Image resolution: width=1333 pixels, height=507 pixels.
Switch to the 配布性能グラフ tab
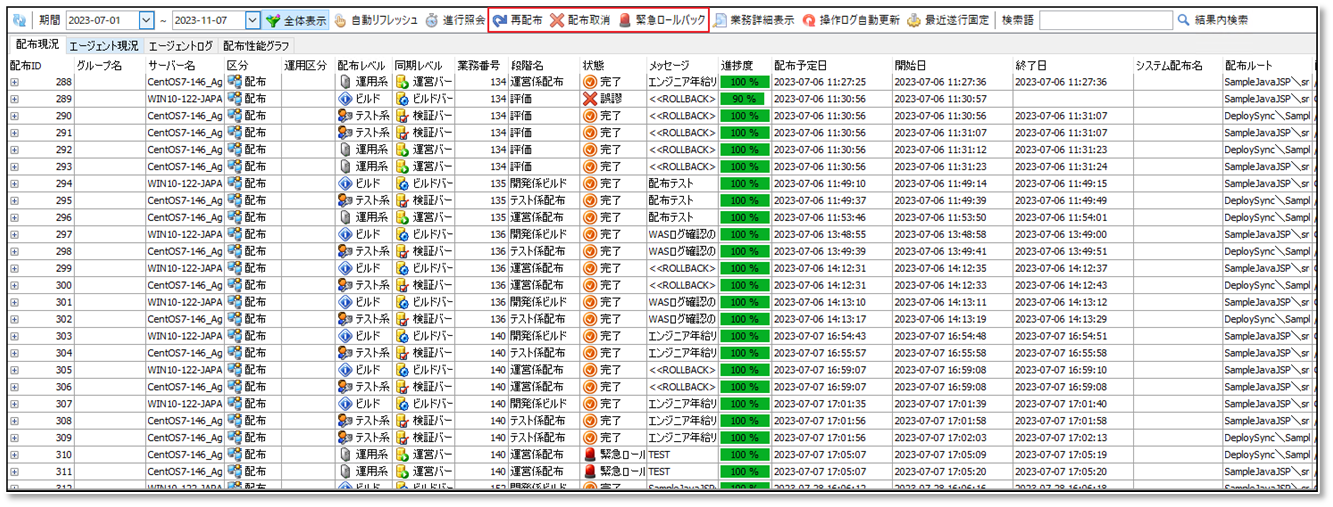click(x=256, y=46)
